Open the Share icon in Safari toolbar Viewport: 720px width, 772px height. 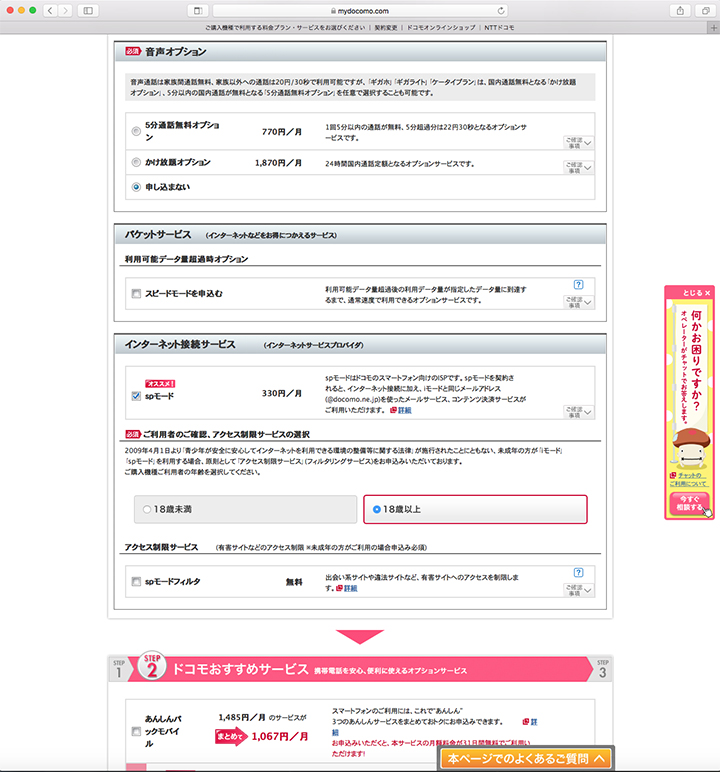tap(680, 10)
